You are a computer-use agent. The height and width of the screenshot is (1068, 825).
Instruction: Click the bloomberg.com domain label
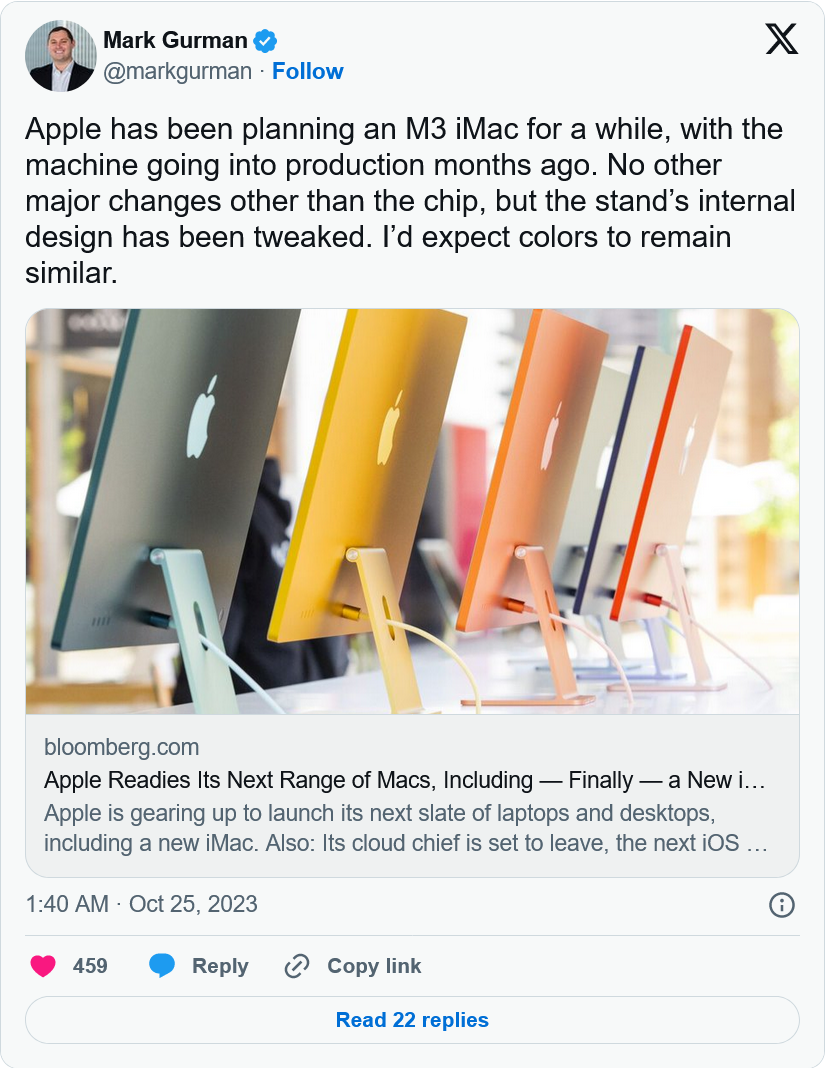click(x=121, y=747)
